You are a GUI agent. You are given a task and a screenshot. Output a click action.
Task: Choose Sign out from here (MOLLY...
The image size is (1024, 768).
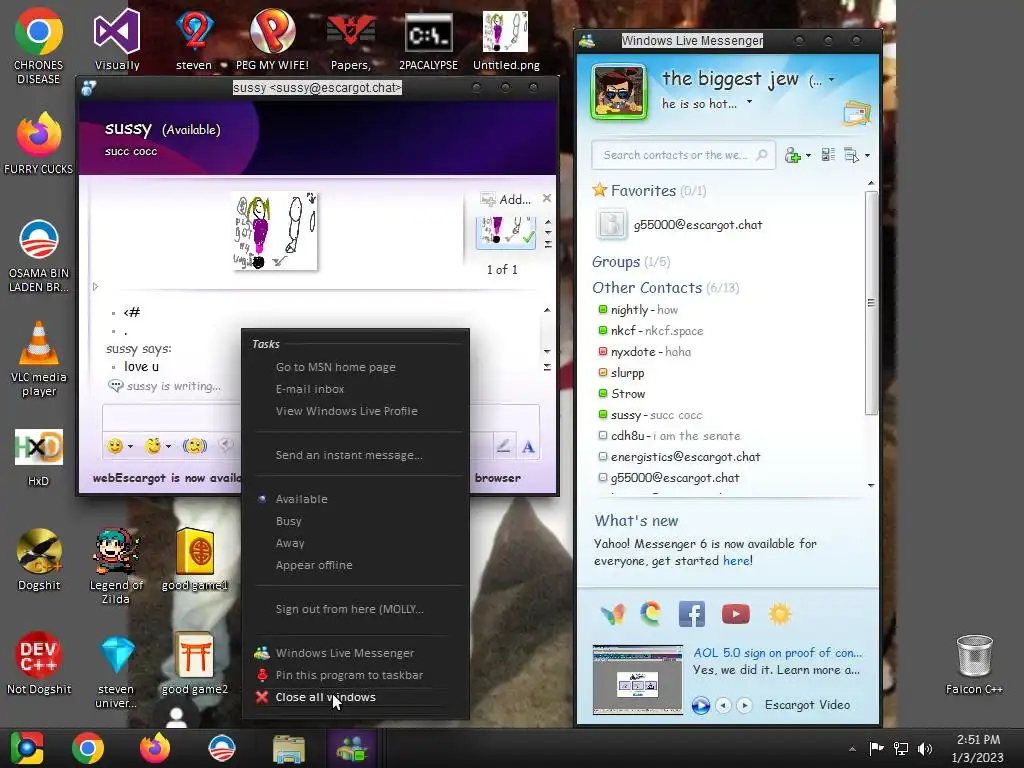point(349,609)
